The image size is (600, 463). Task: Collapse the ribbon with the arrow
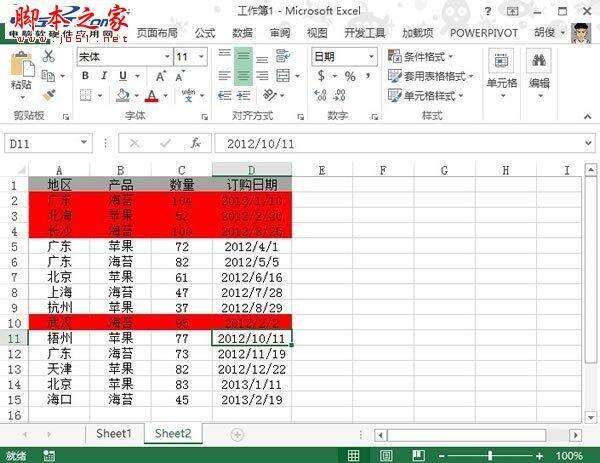[x=587, y=116]
